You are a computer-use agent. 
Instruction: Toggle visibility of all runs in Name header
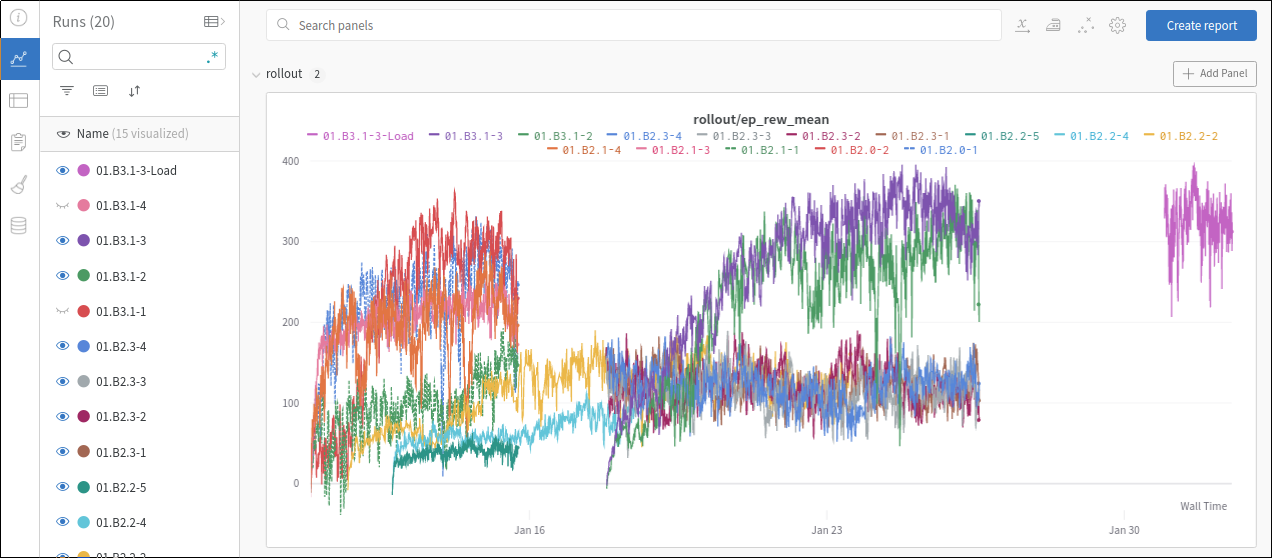point(63,134)
